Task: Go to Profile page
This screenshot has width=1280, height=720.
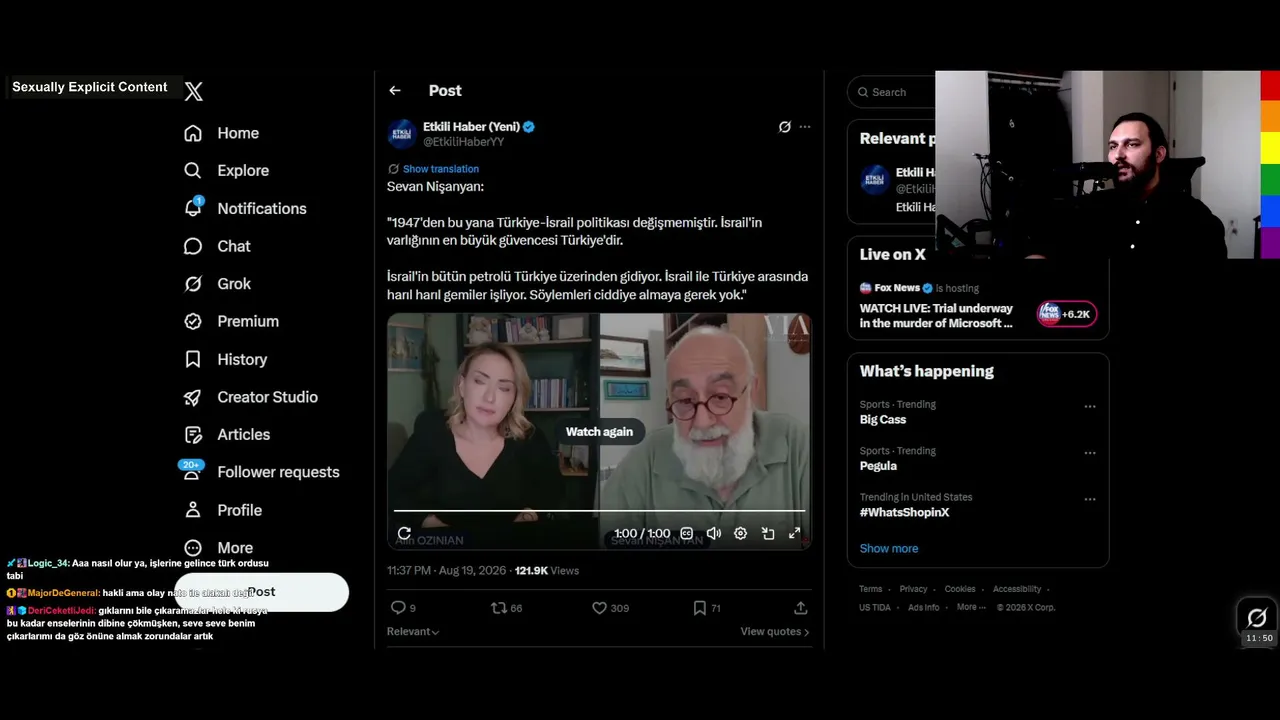Action: click(223, 510)
